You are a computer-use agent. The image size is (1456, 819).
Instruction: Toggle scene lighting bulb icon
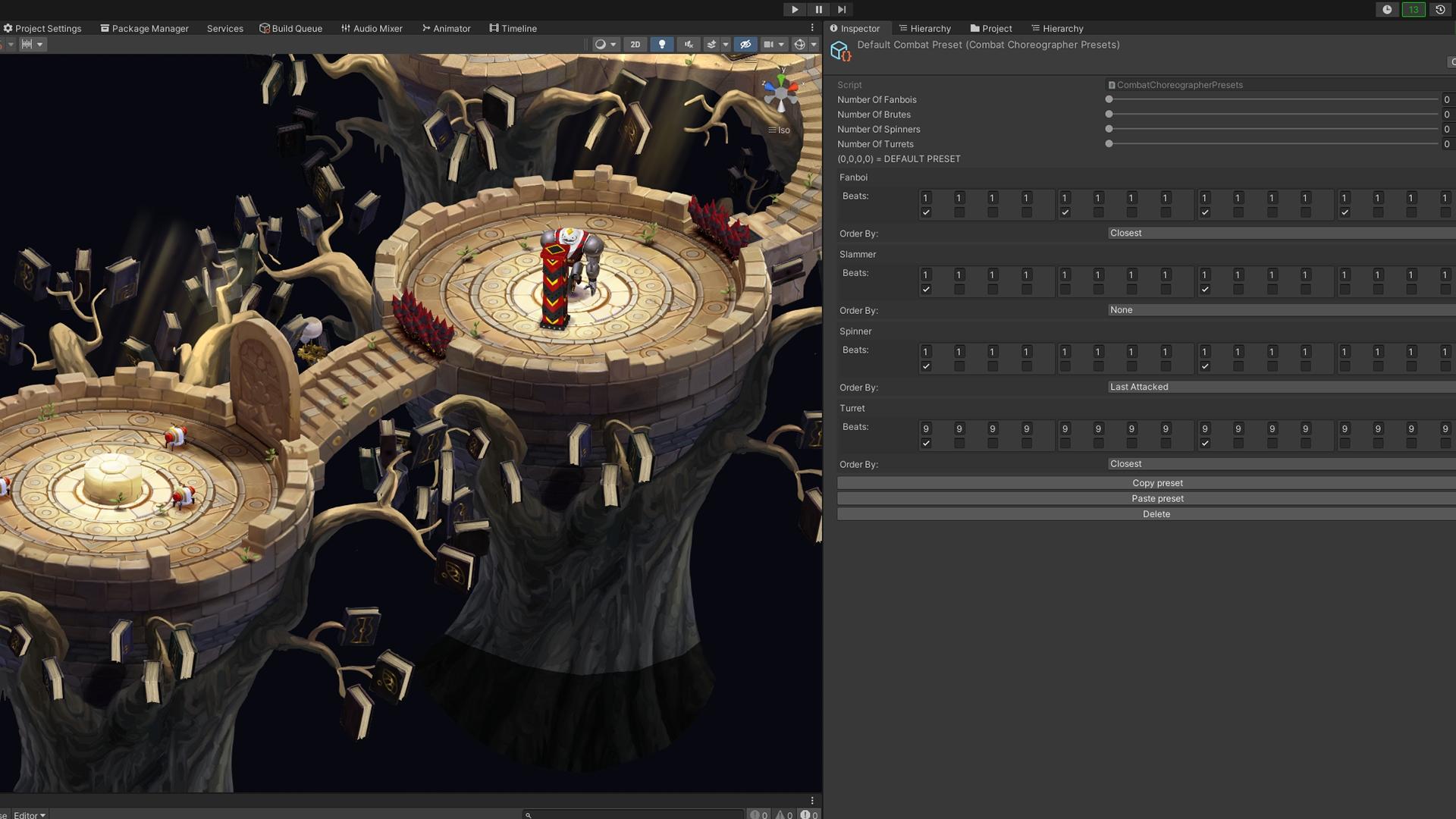click(x=662, y=45)
